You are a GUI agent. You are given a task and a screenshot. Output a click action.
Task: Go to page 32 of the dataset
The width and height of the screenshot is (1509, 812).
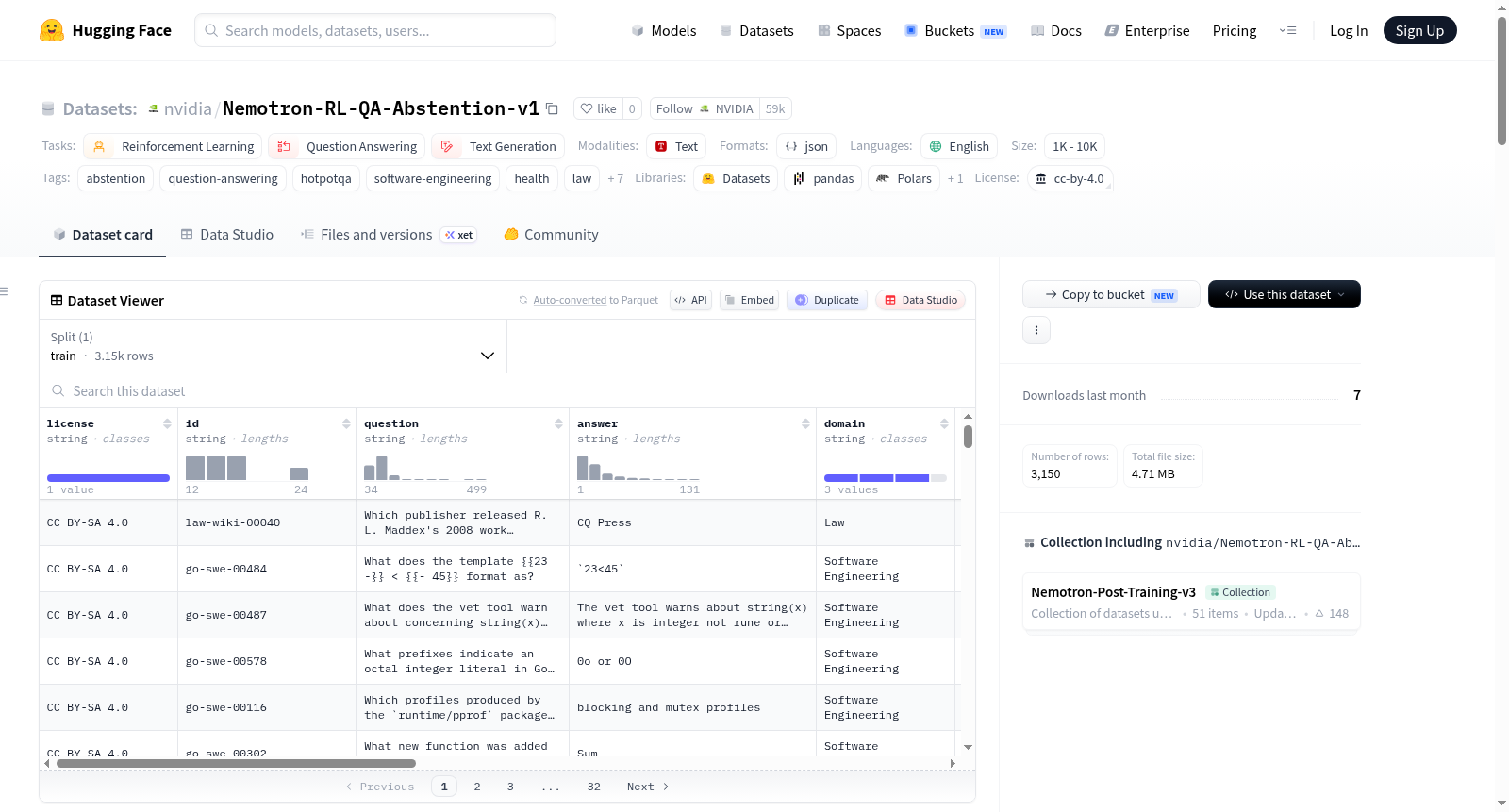point(593,787)
